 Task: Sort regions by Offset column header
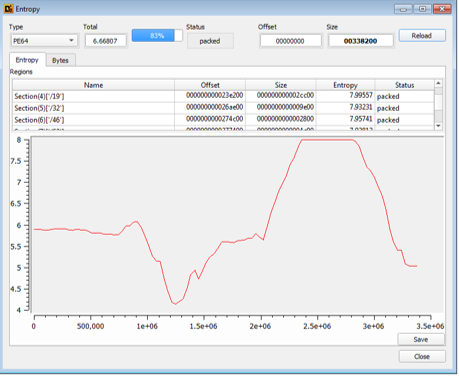(x=210, y=85)
